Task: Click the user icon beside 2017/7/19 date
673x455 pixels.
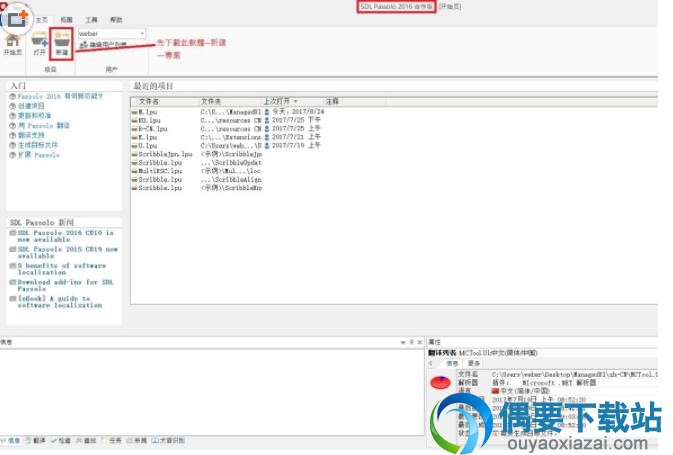Action: (267, 146)
